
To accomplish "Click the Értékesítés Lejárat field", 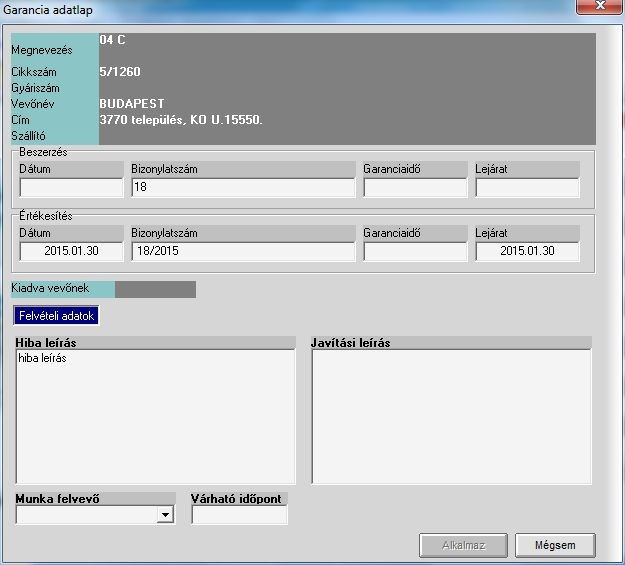I will coord(527,251).
